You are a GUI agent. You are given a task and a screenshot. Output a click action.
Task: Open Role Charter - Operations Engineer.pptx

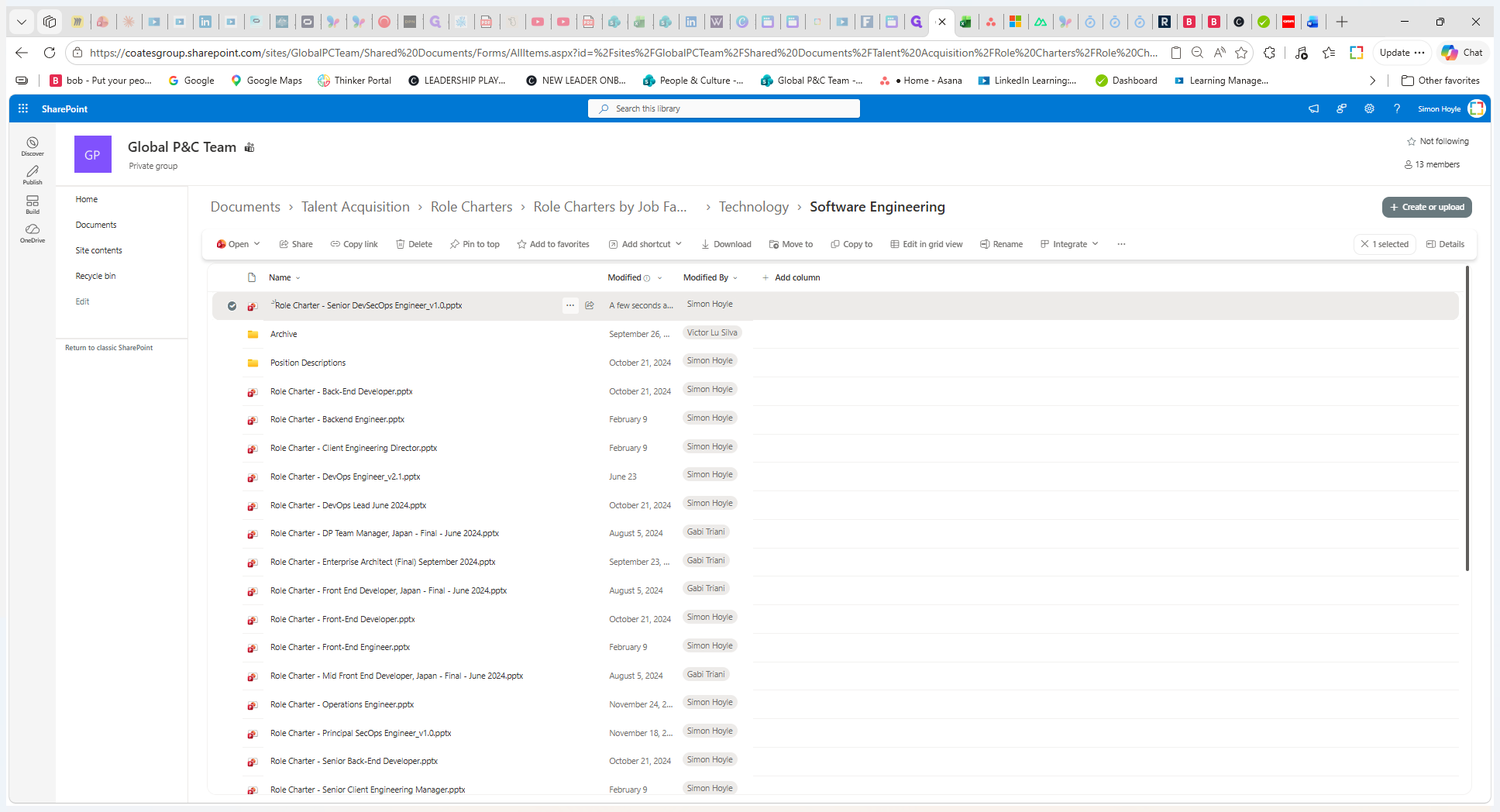click(x=342, y=704)
